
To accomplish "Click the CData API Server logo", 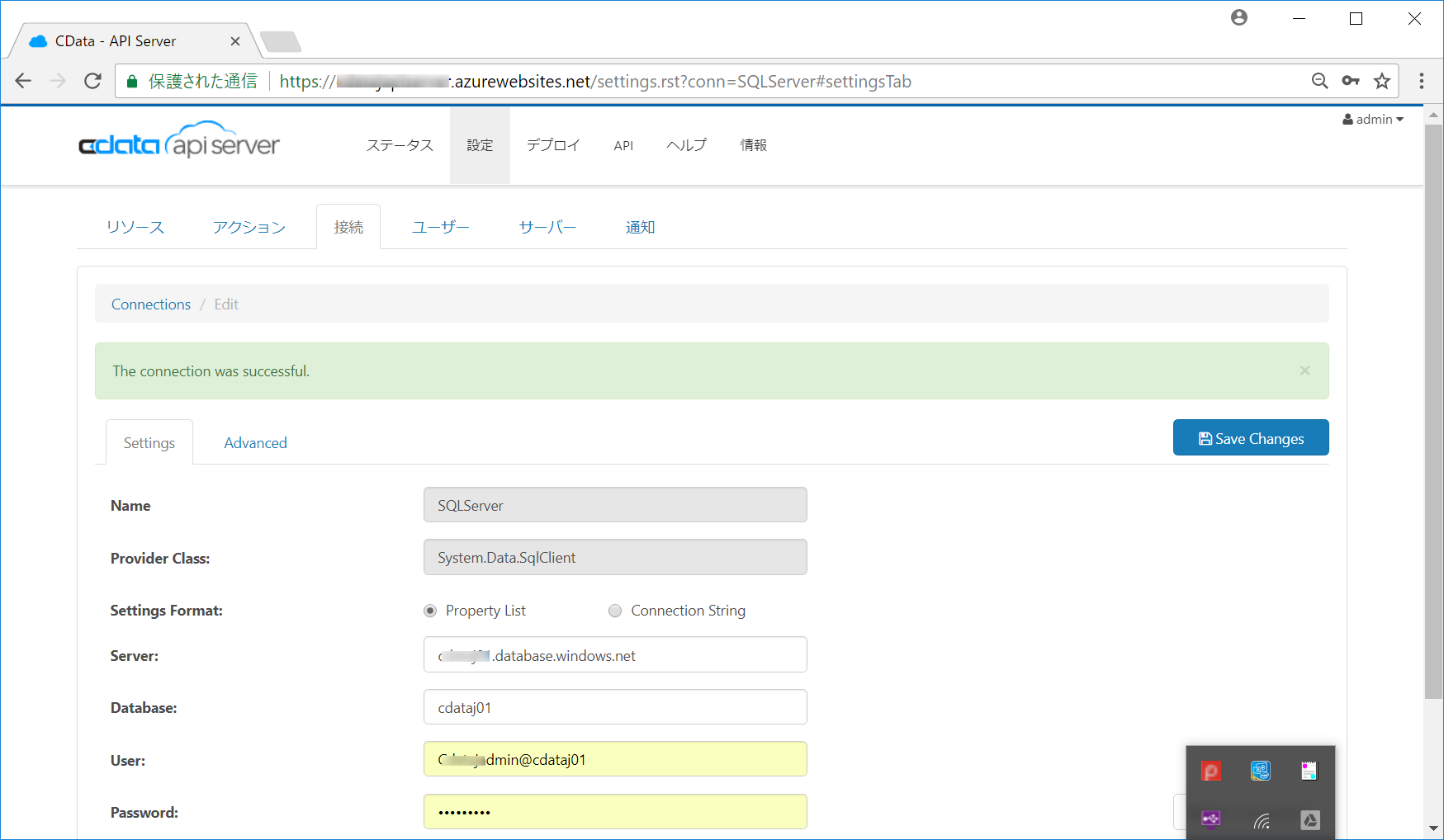I will 178,142.
